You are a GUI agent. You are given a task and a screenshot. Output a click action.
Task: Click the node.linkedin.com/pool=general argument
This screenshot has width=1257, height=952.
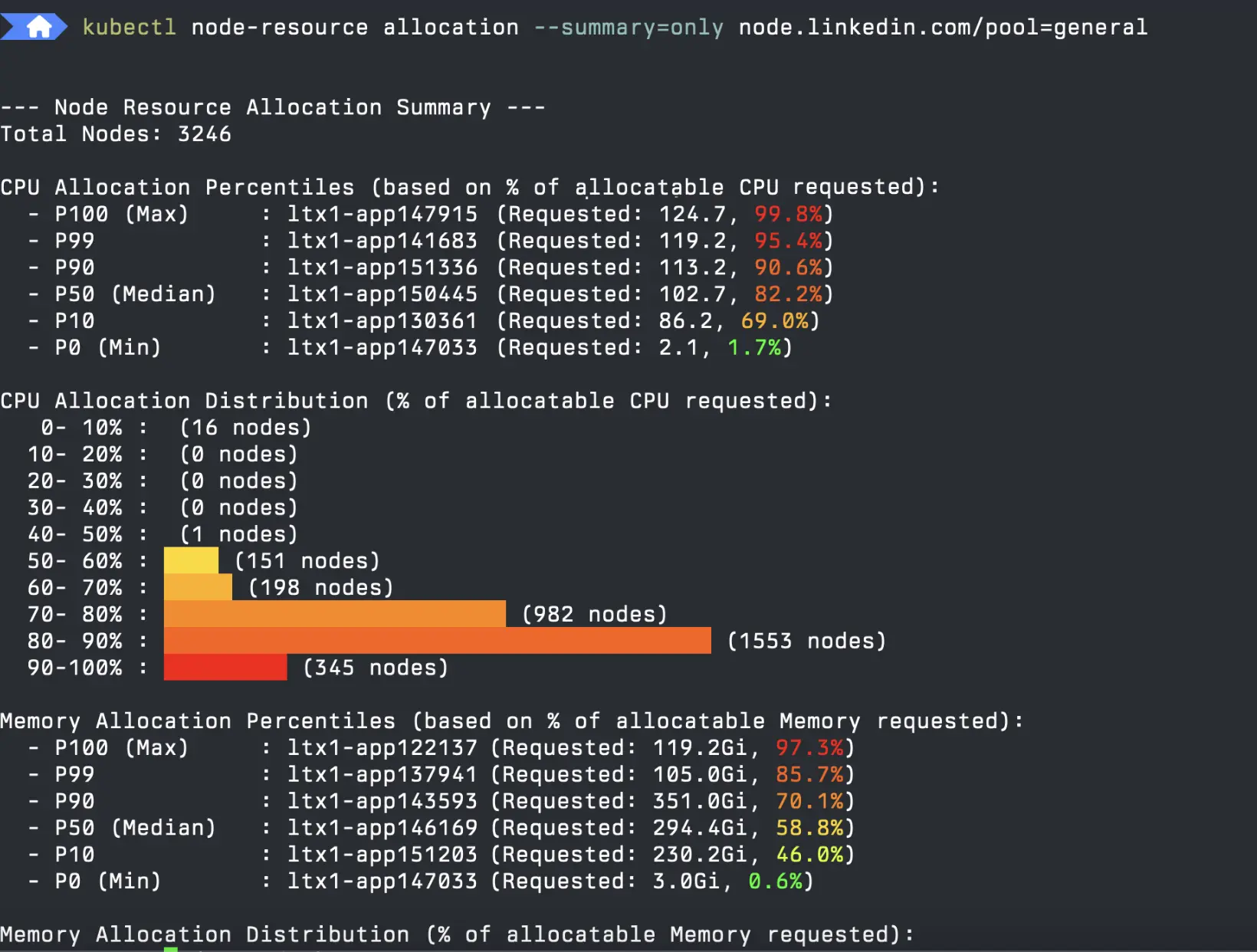(x=943, y=28)
